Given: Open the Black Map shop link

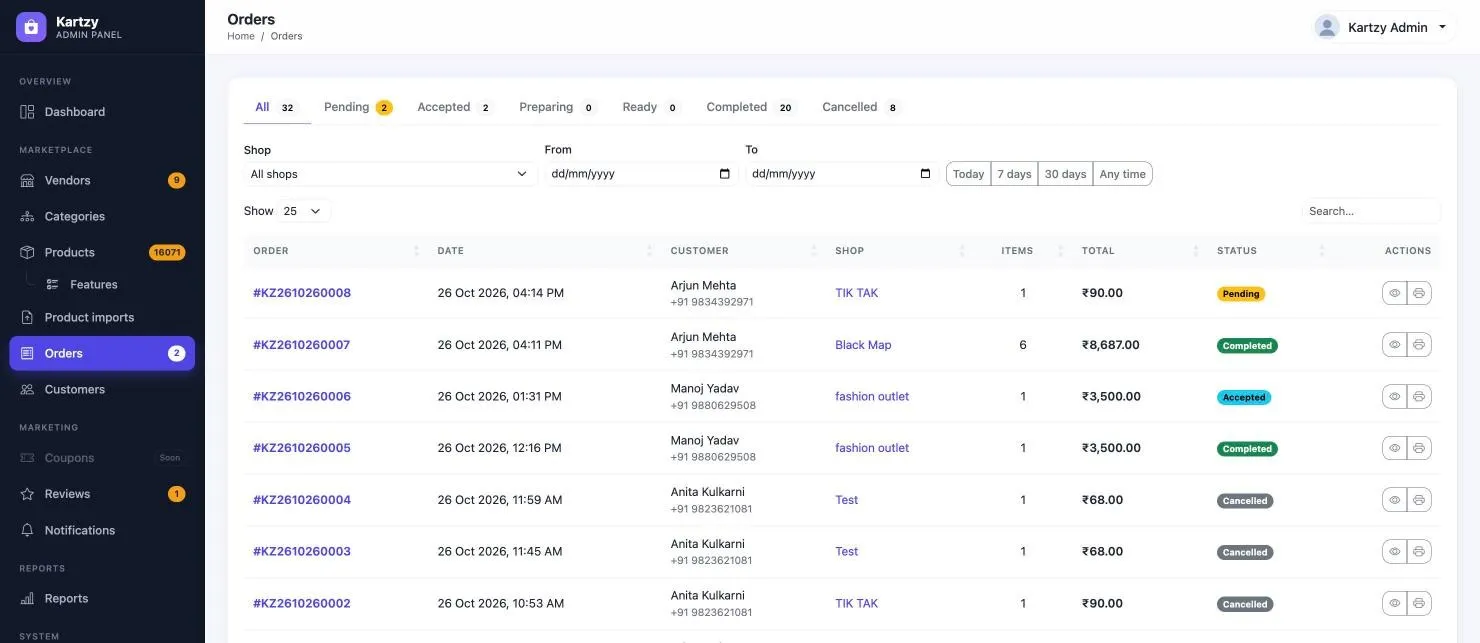Looking at the screenshot, I should [x=863, y=345].
